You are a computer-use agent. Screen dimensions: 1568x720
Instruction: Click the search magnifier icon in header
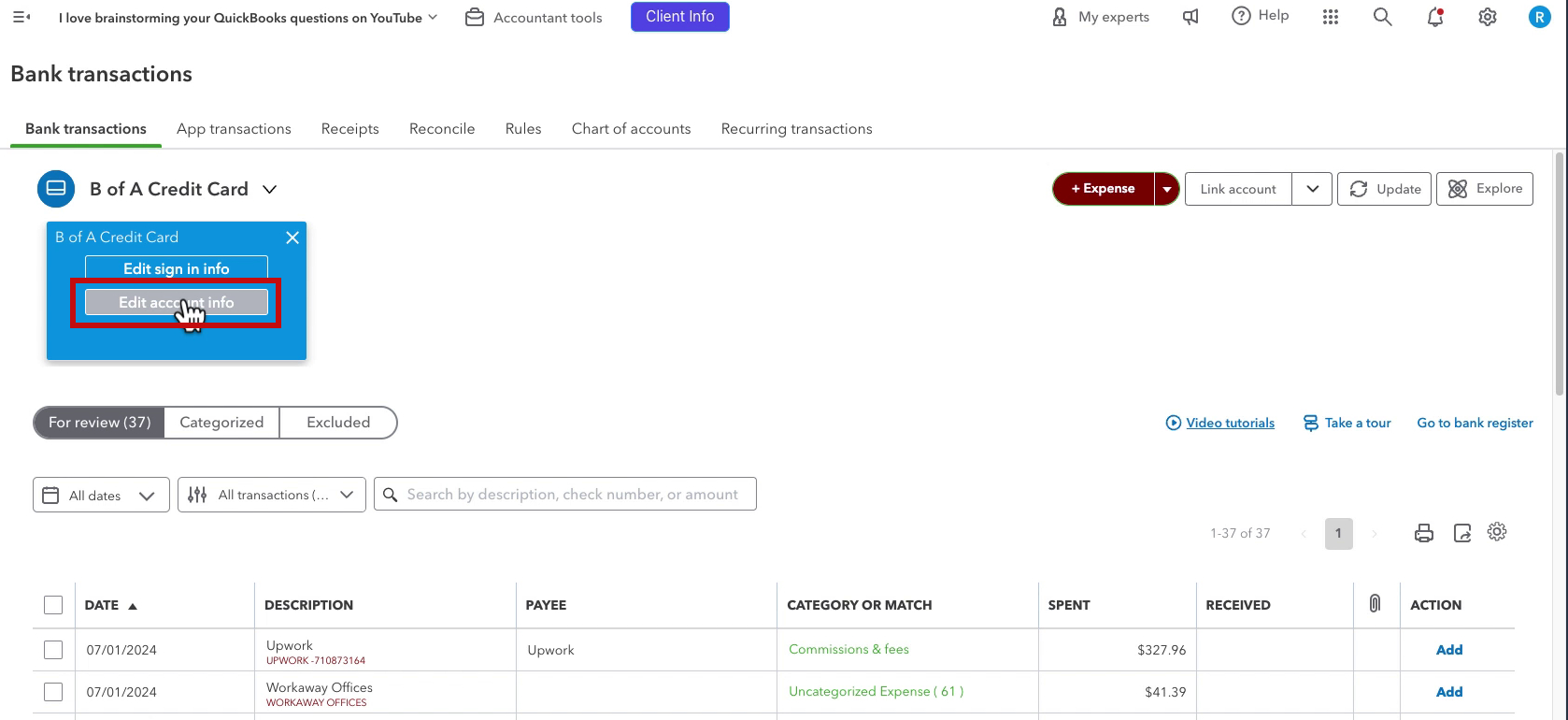click(1383, 17)
